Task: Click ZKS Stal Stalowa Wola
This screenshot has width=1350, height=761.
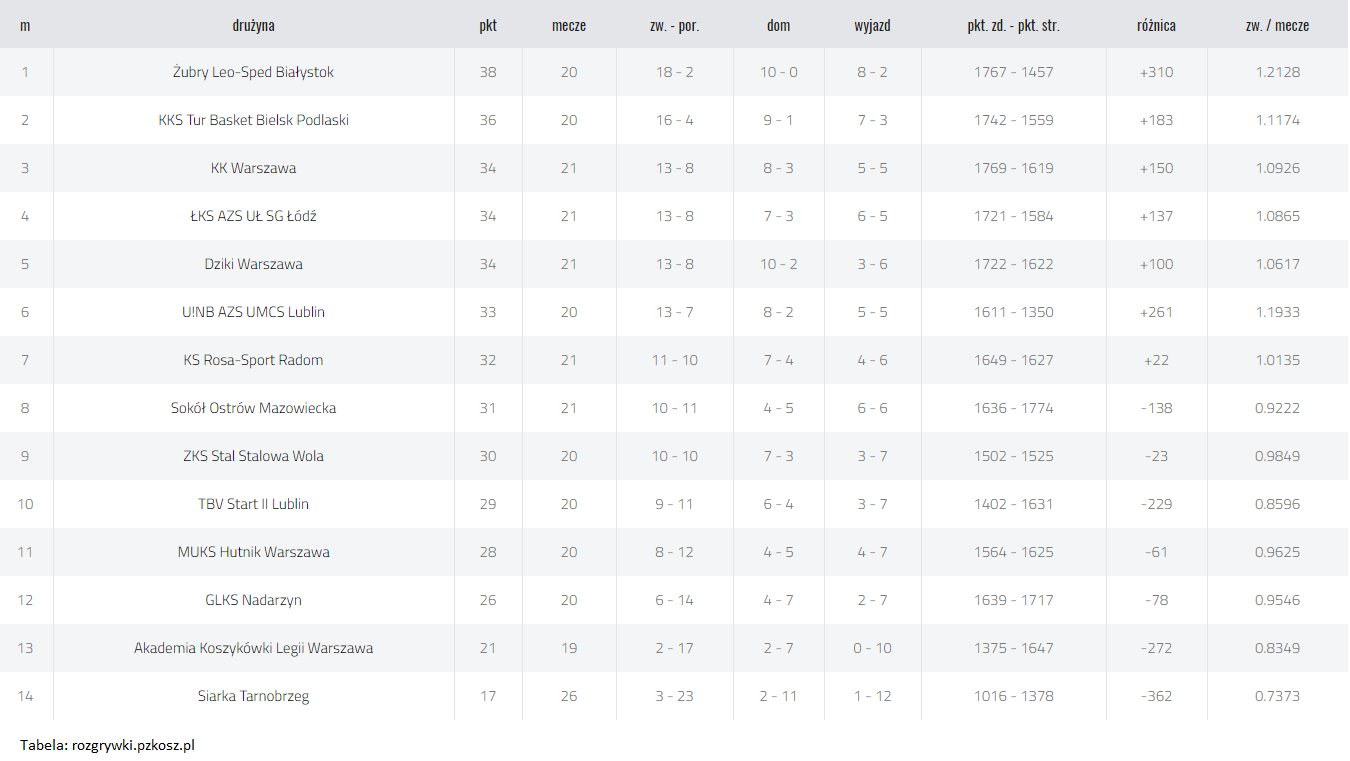Action: coord(253,456)
